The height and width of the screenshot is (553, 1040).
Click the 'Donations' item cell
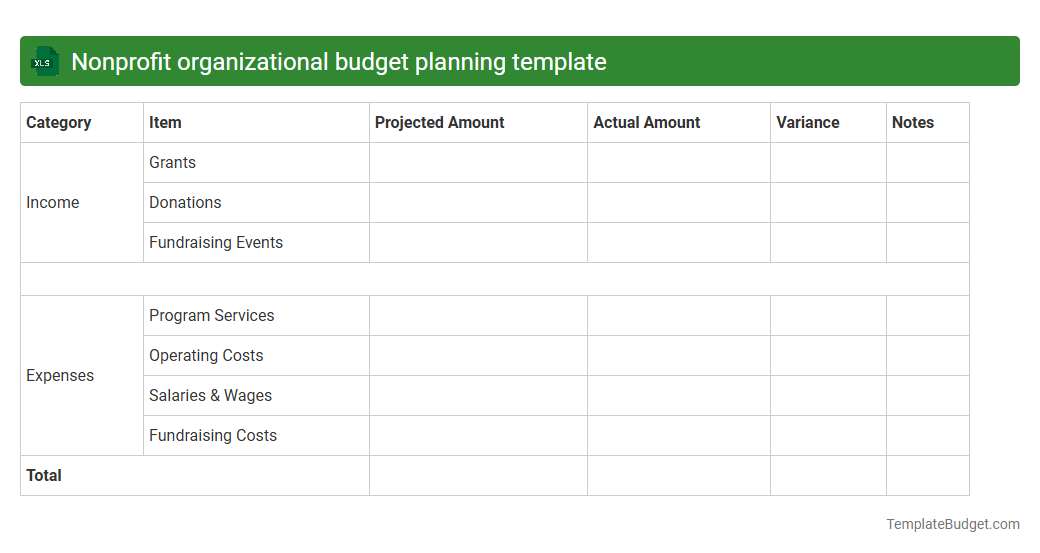tap(257, 202)
